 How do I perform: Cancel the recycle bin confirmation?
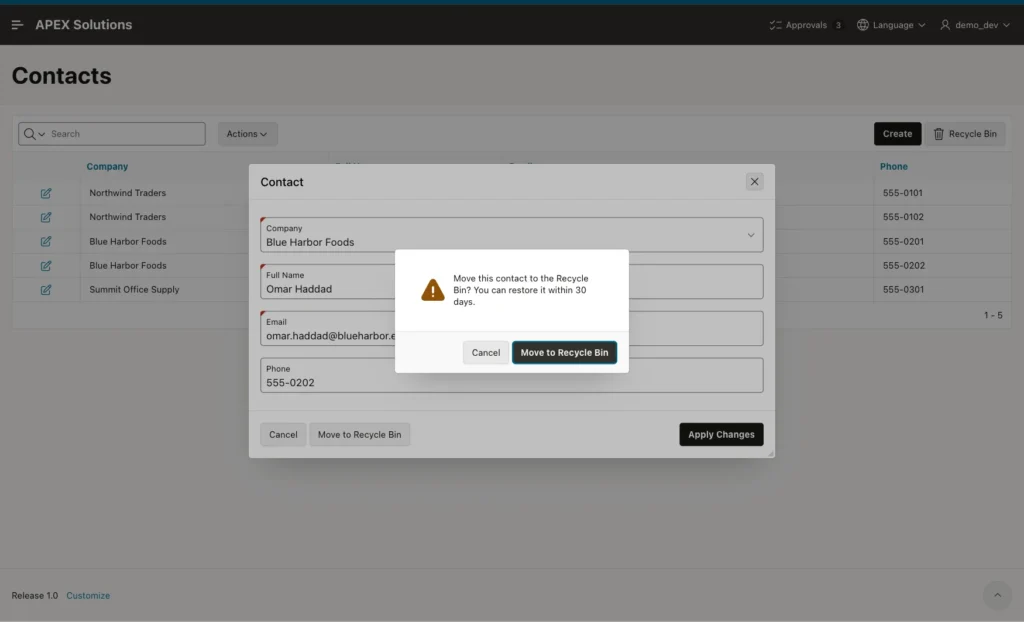click(486, 353)
